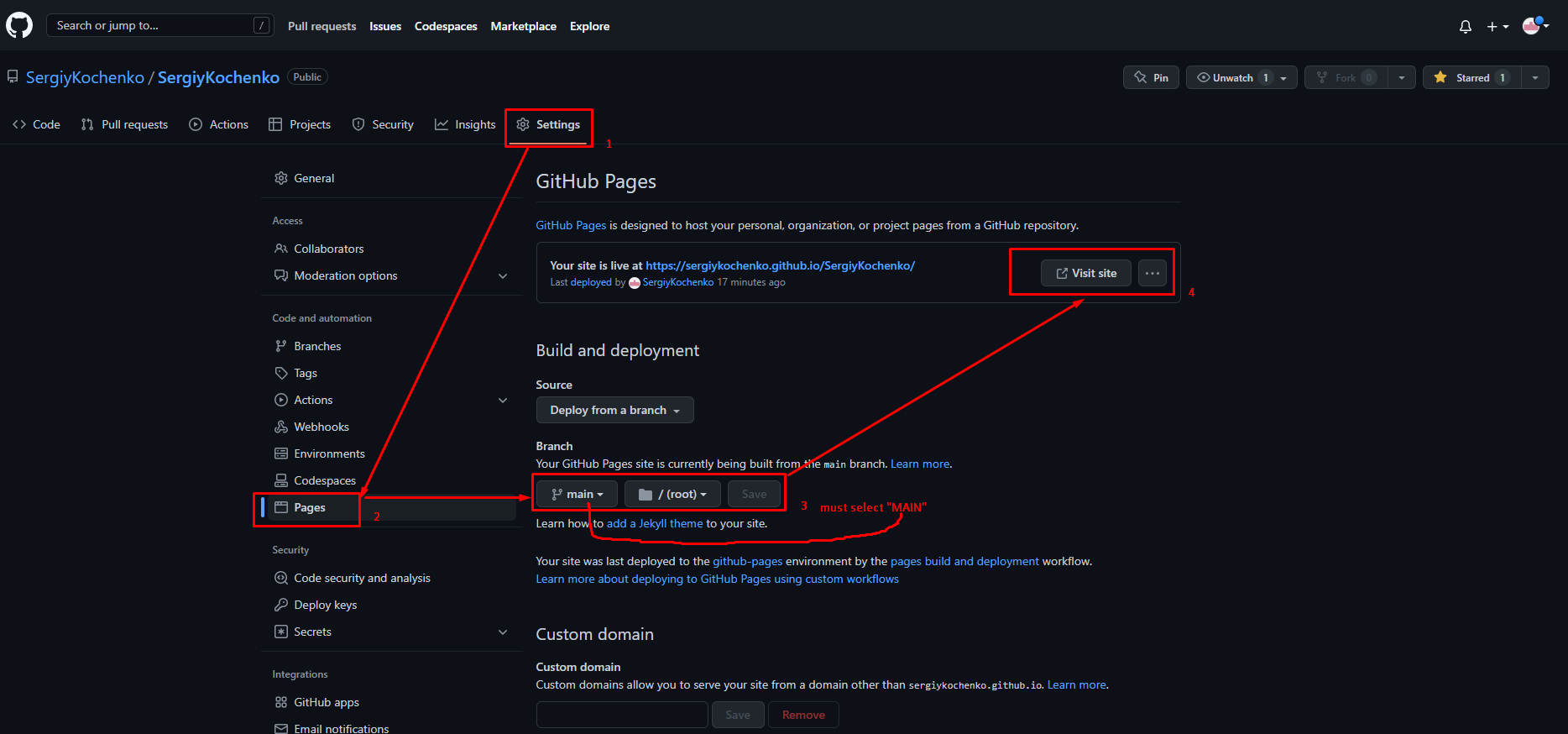Viewport: 1568px width, 734px height.
Task: Expand the sidebar Actions chevron
Action: point(503,400)
